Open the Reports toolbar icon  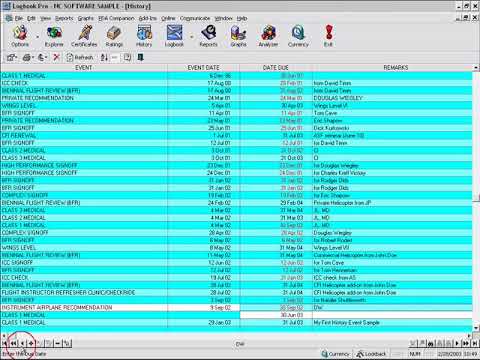[x=208, y=36]
